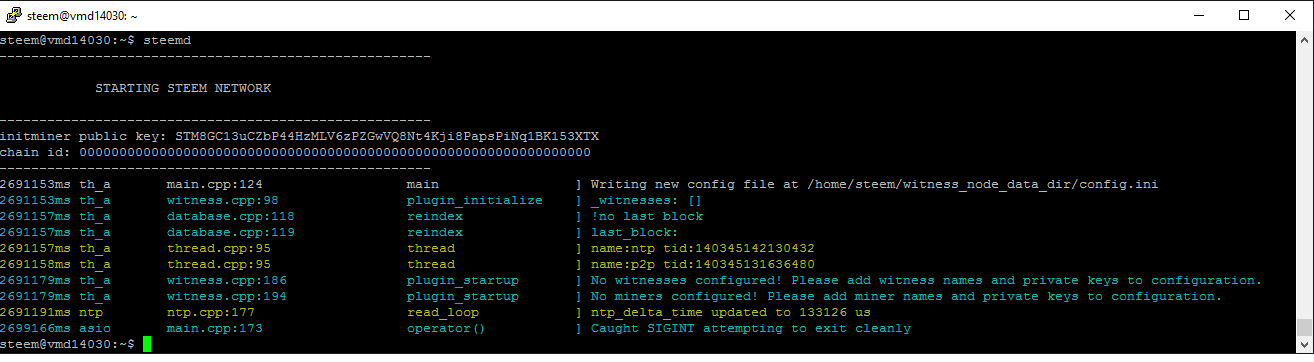Click the Caught SIGINT message line
This screenshot has width=1314, height=362.
(x=751, y=328)
